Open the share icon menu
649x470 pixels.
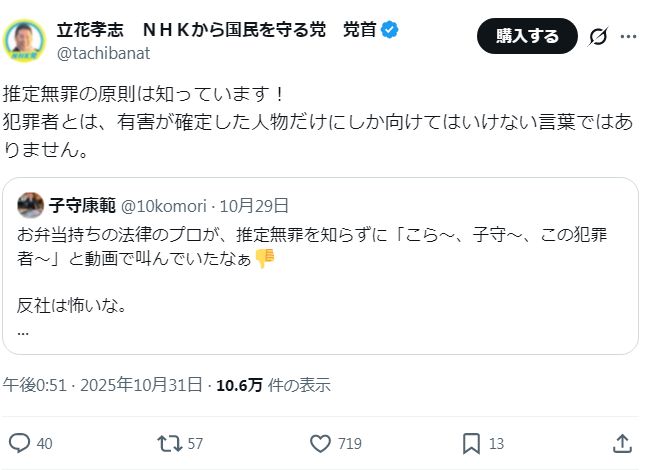(x=621, y=443)
